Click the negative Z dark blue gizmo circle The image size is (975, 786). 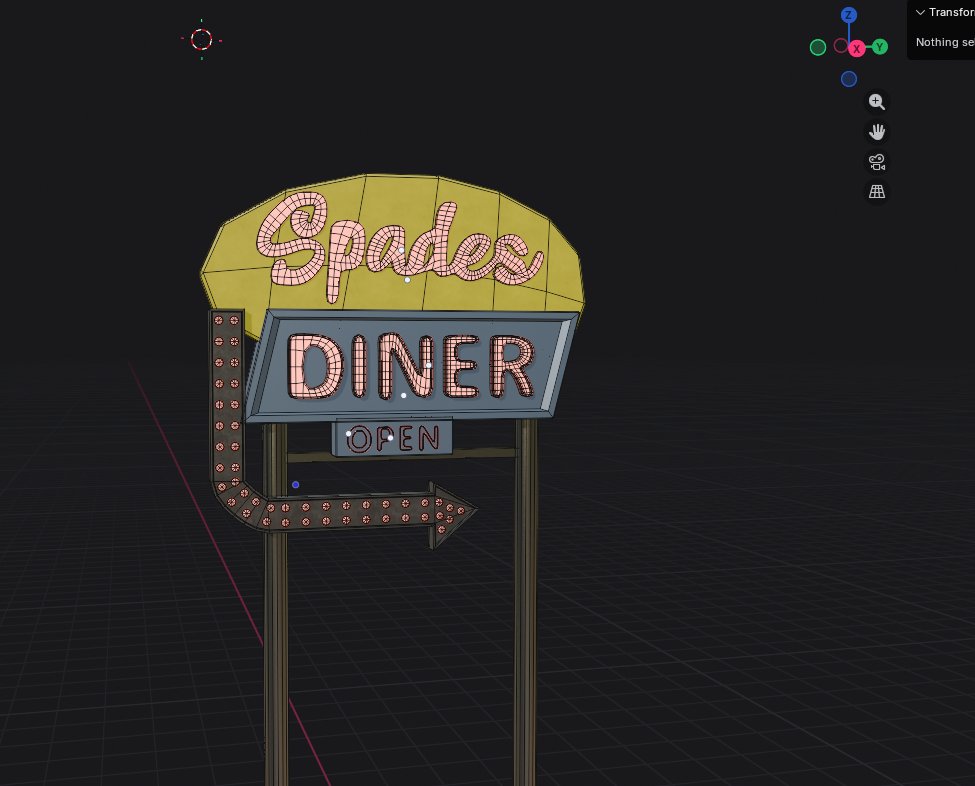pos(849,79)
